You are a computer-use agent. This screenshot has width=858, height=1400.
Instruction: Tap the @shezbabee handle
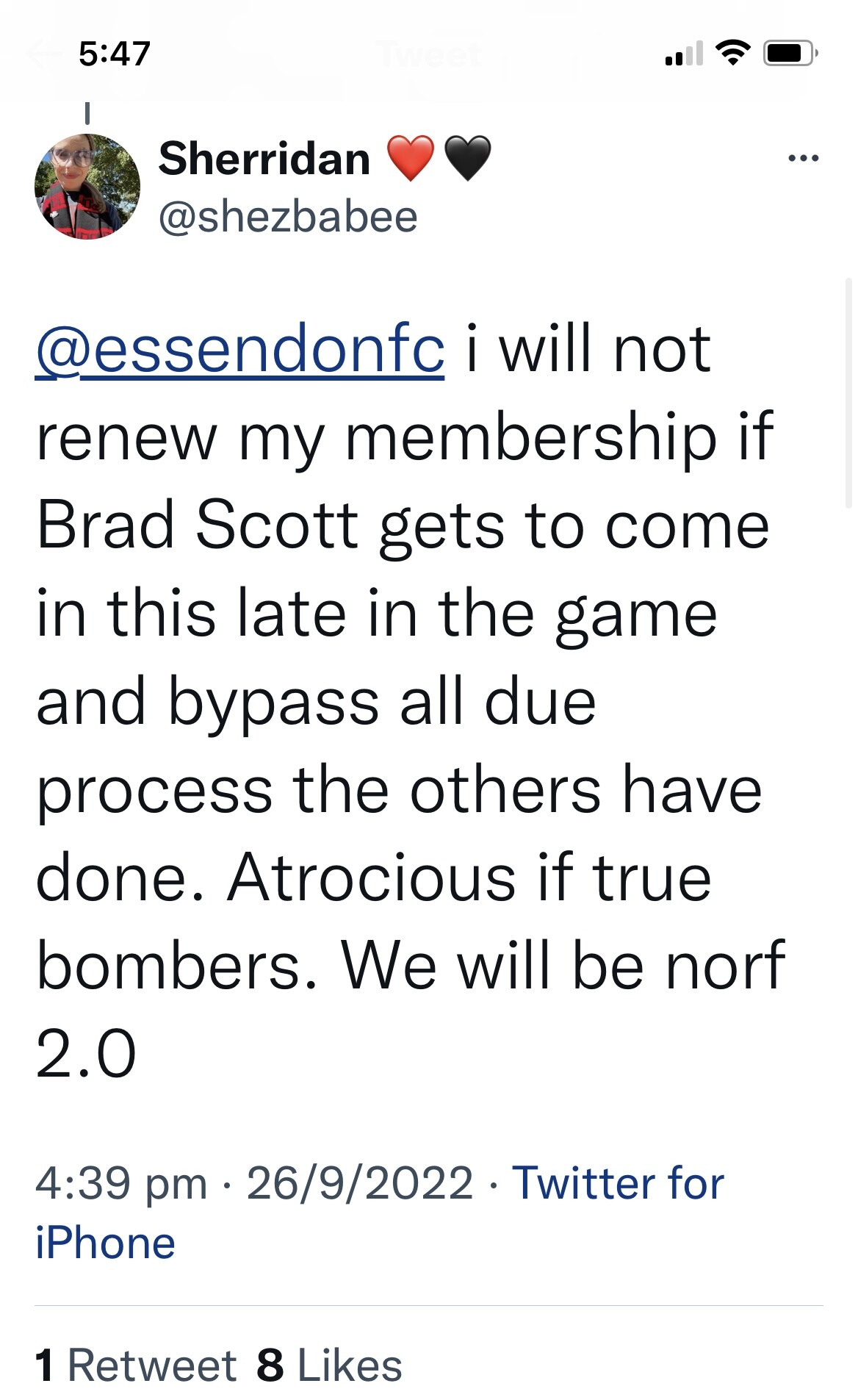pyautogui.click(x=288, y=217)
